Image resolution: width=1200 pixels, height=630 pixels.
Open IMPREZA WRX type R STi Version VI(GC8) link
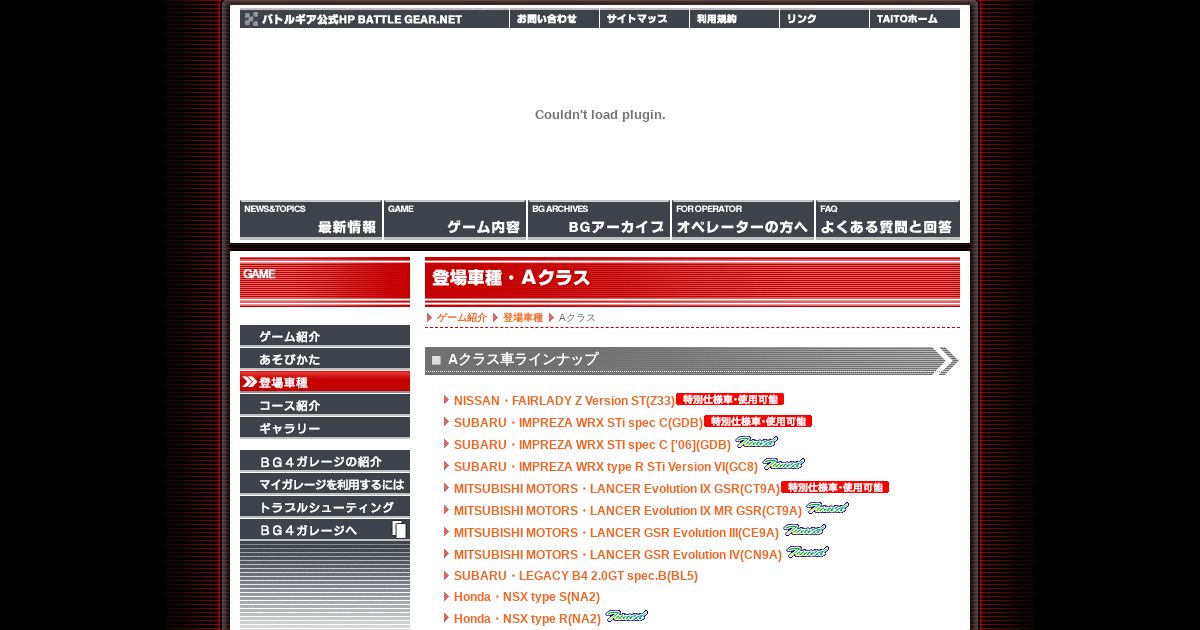[x=606, y=467]
